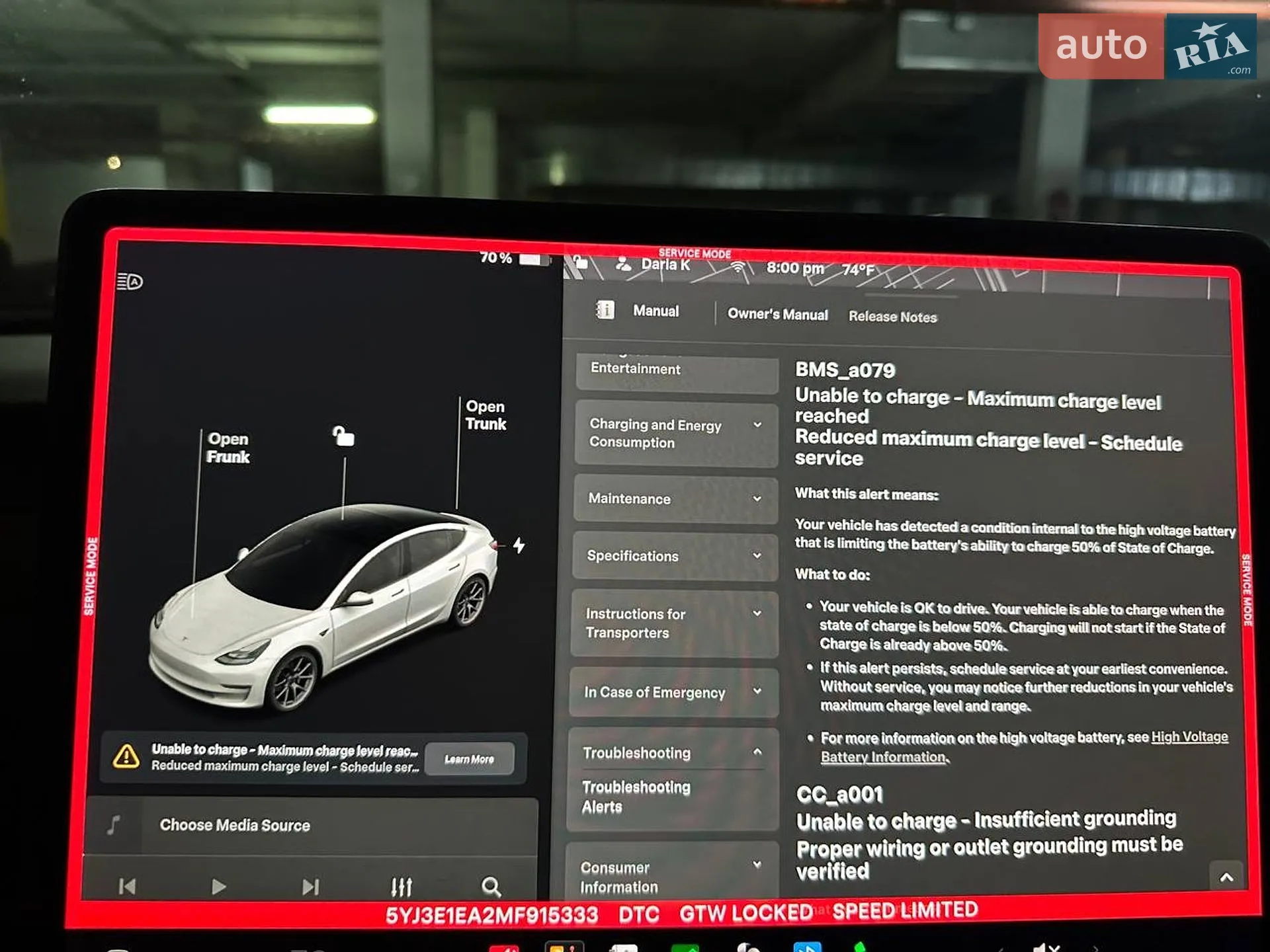Tap the Wi-Fi status icon

738,267
